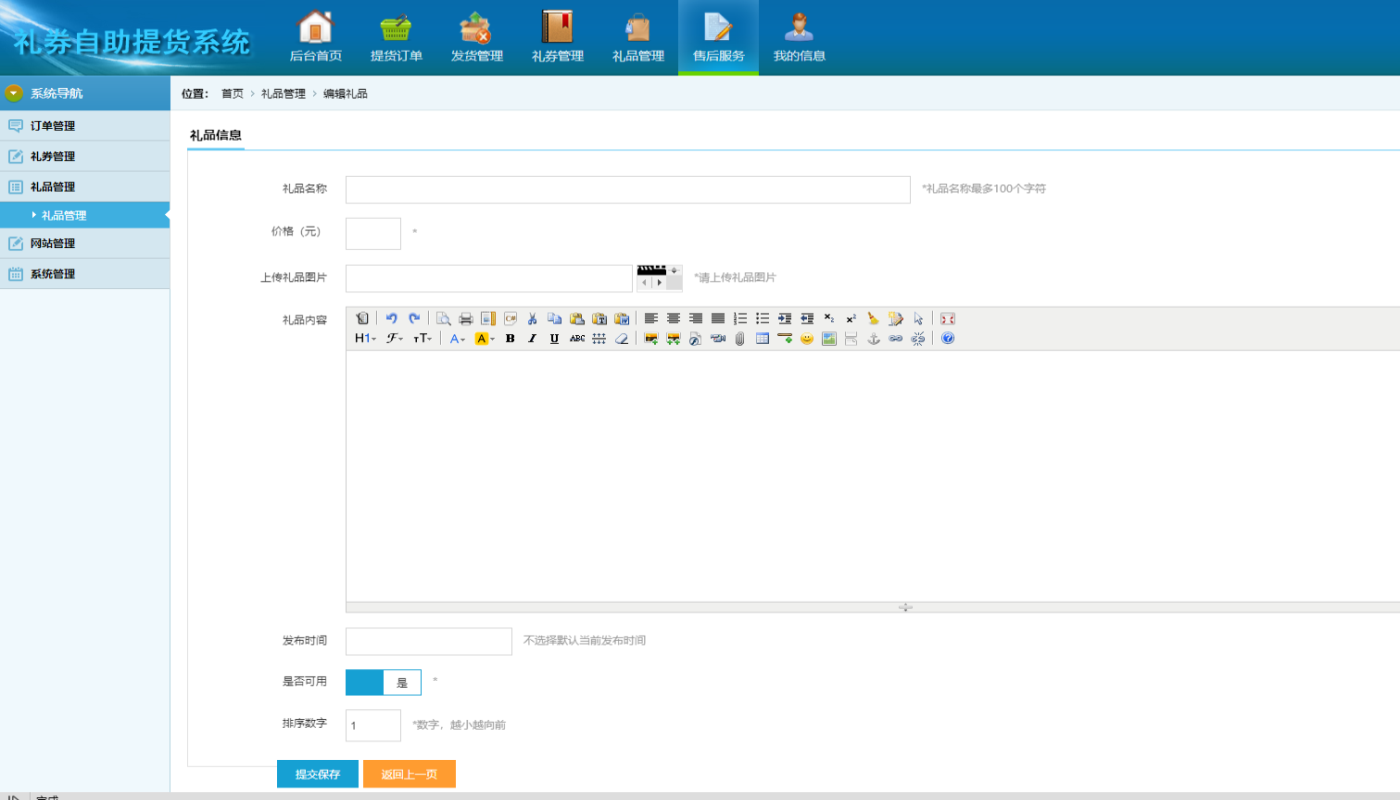The image size is (1400, 800).
Task: Insert horizontal rule icon
Action: coord(785,339)
